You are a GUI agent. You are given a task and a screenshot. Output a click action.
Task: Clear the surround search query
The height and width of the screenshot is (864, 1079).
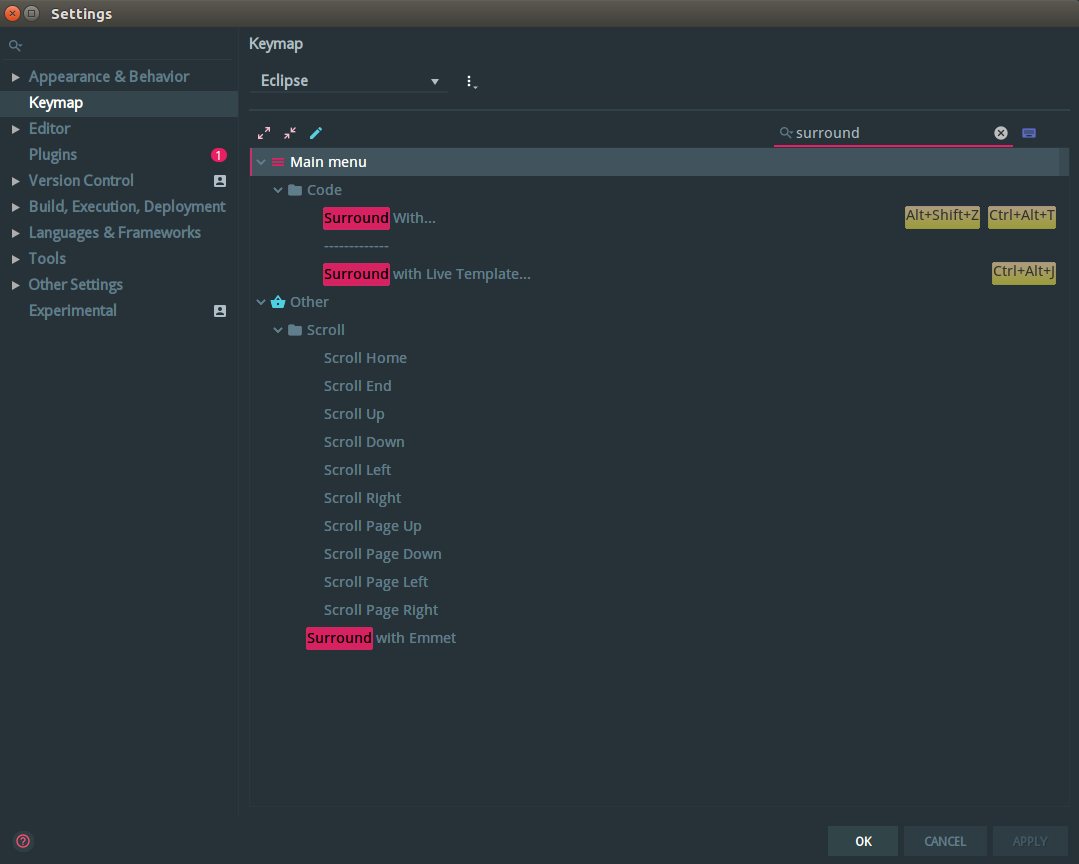tap(1000, 132)
